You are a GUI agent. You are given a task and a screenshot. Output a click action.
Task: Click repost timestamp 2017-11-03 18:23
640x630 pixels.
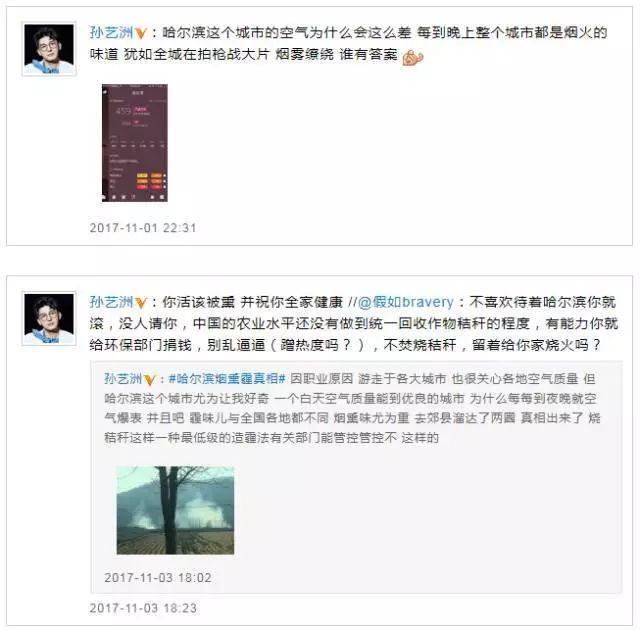143,608
